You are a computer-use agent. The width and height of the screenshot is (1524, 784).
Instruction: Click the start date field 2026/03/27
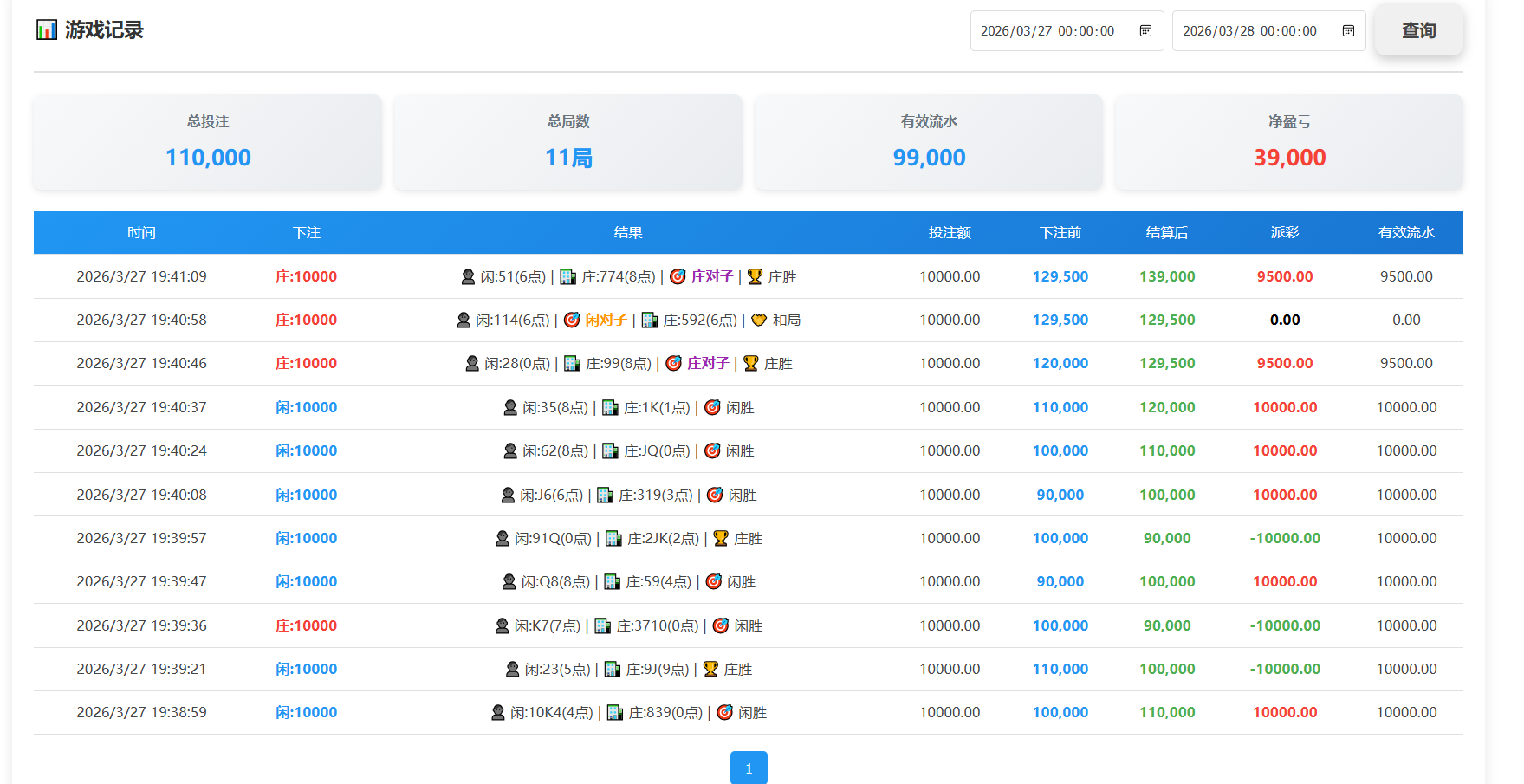1047,31
